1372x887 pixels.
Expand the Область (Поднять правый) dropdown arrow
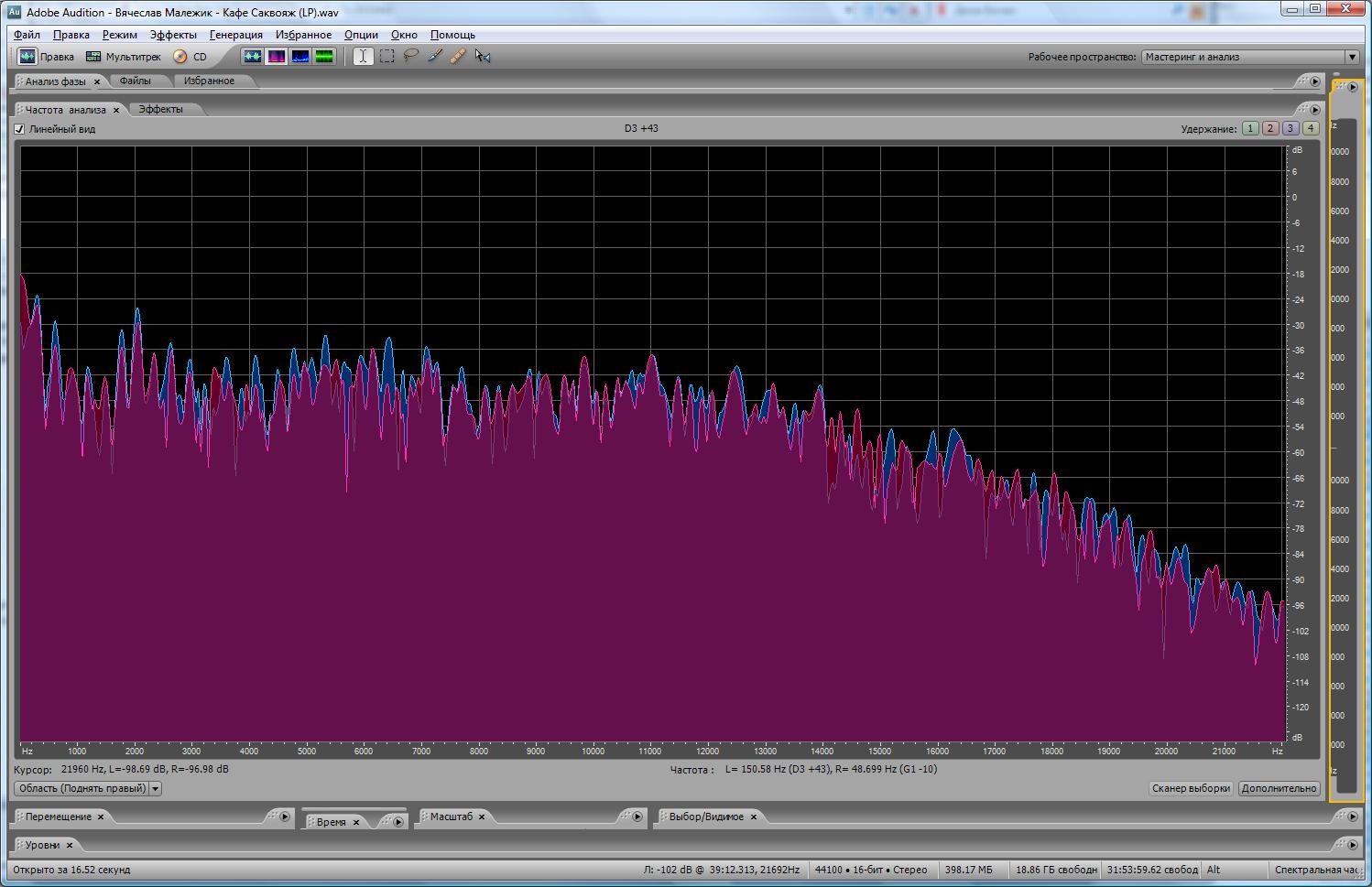coord(156,788)
